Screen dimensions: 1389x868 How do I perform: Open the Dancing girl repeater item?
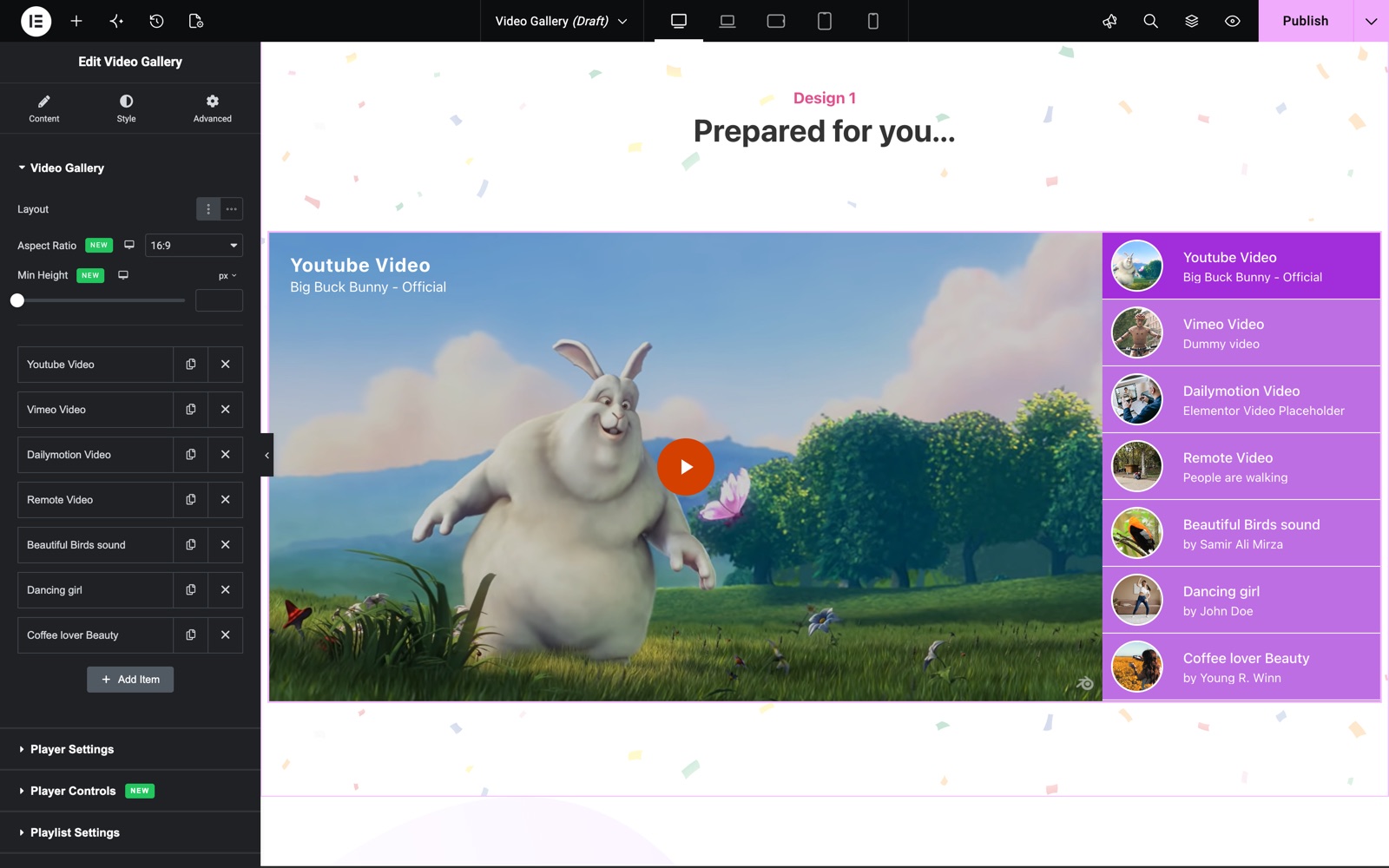click(95, 590)
